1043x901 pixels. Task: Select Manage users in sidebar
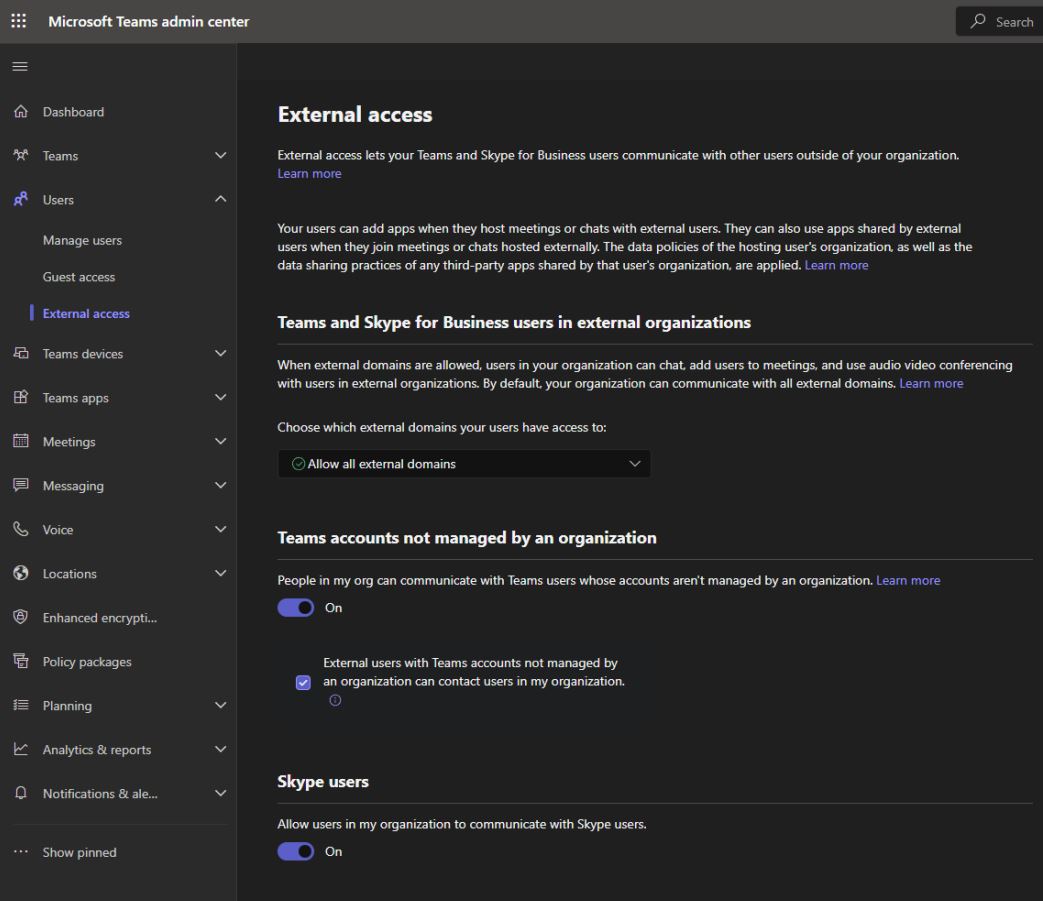coord(82,241)
